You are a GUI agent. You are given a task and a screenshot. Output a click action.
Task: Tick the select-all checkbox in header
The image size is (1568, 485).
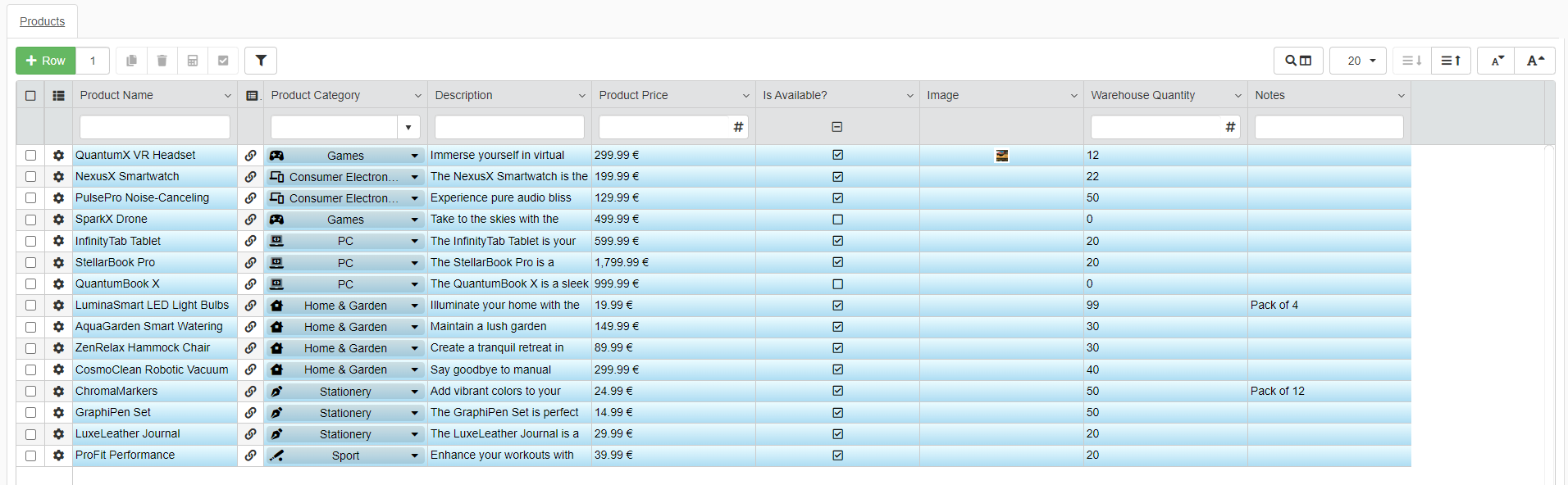point(30,96)
